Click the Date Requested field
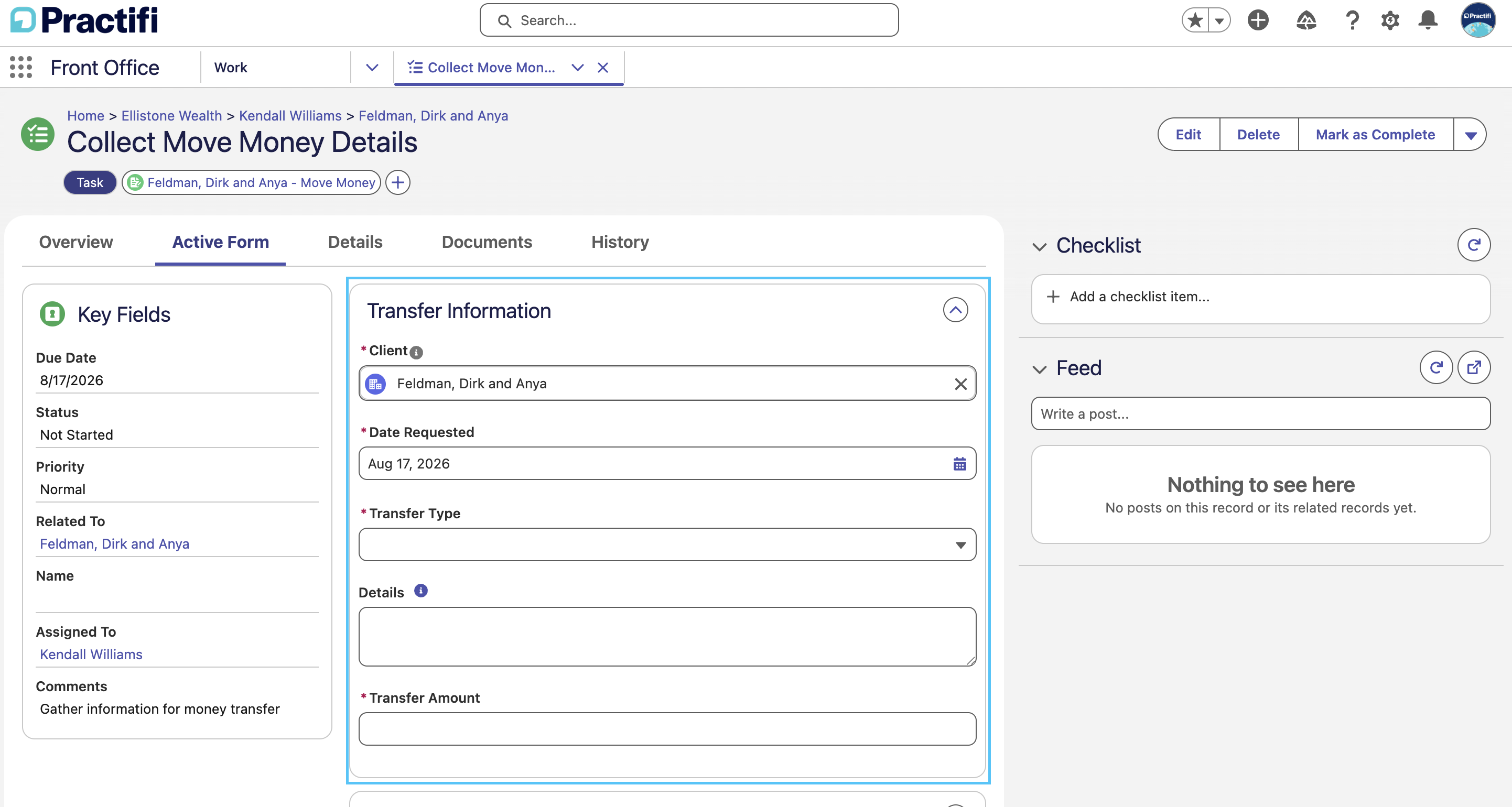 click(x=667, y=463)
